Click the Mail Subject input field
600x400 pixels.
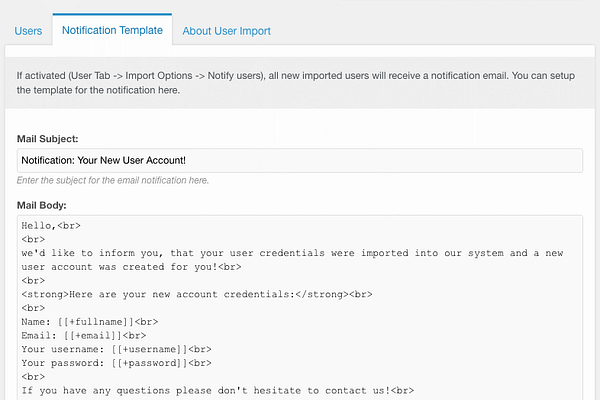pos(300,160)
